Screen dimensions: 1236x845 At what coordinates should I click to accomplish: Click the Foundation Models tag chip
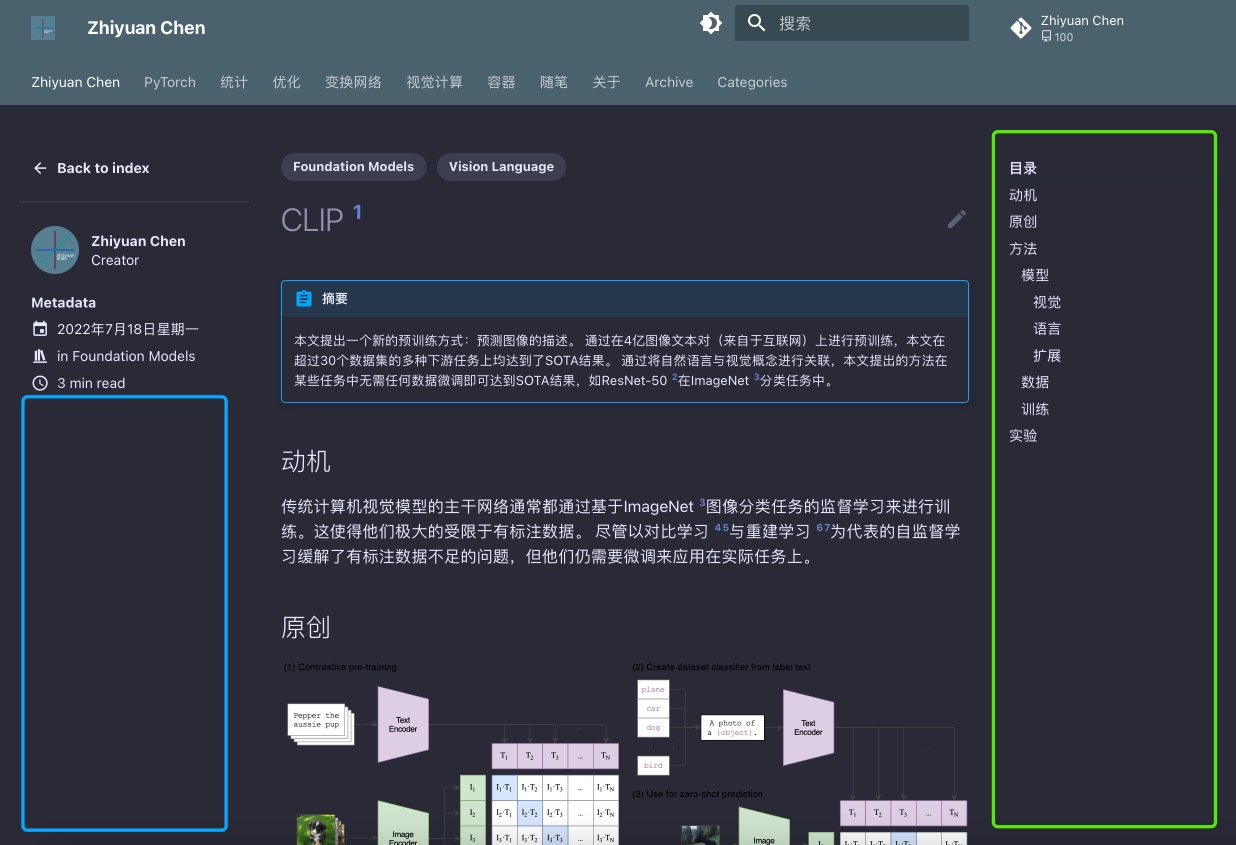point(353,167)
